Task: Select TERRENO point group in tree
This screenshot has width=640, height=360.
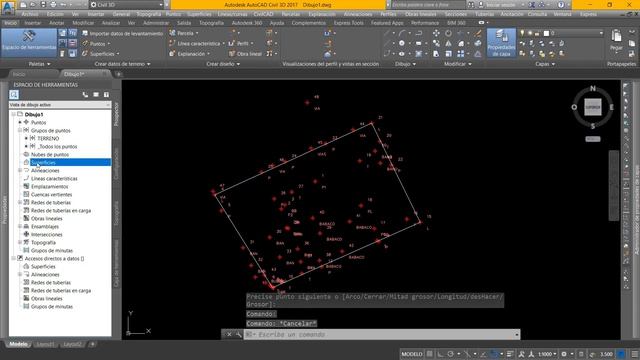Action: (x=48, y=138)
